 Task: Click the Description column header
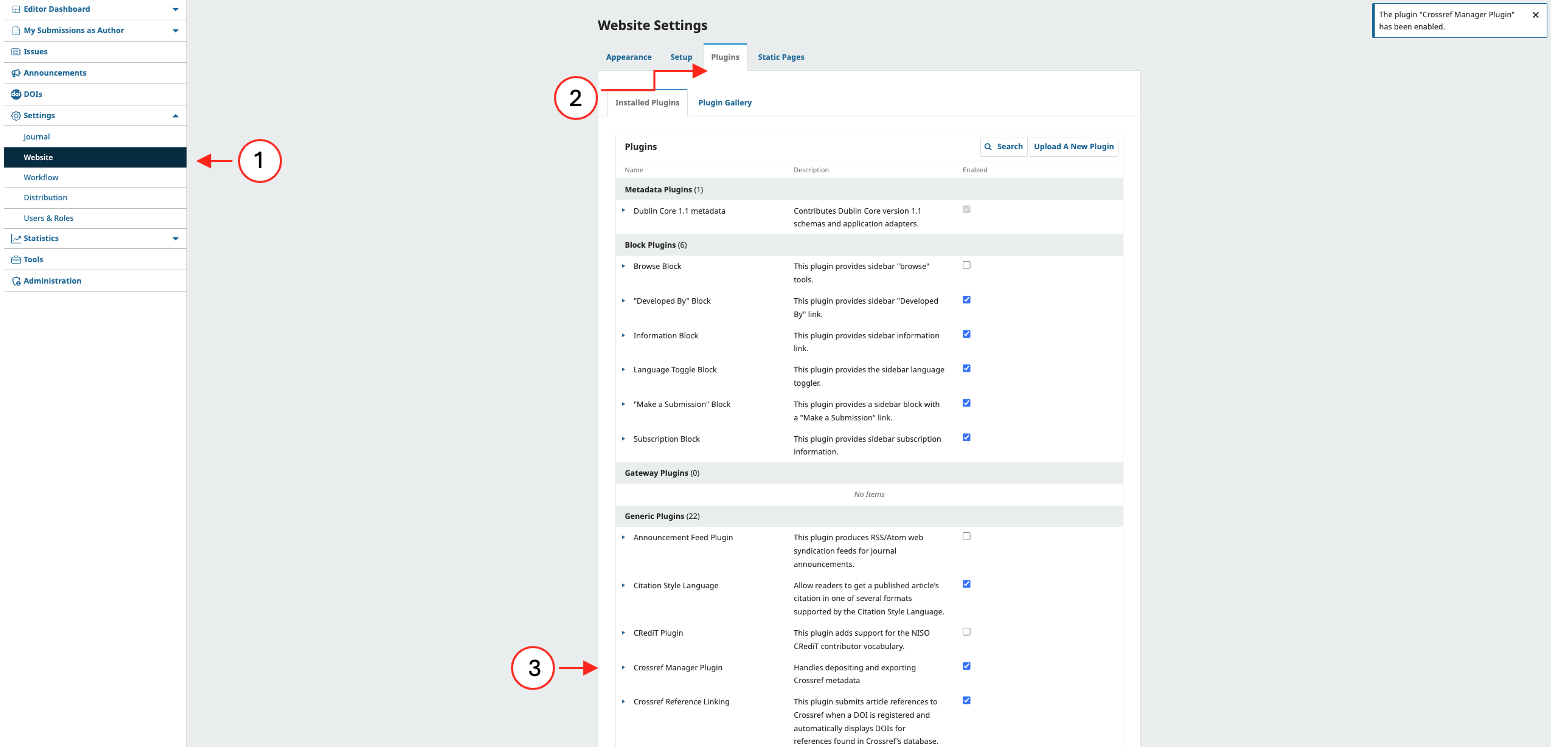pyautogui.click(x=811, y=170)
